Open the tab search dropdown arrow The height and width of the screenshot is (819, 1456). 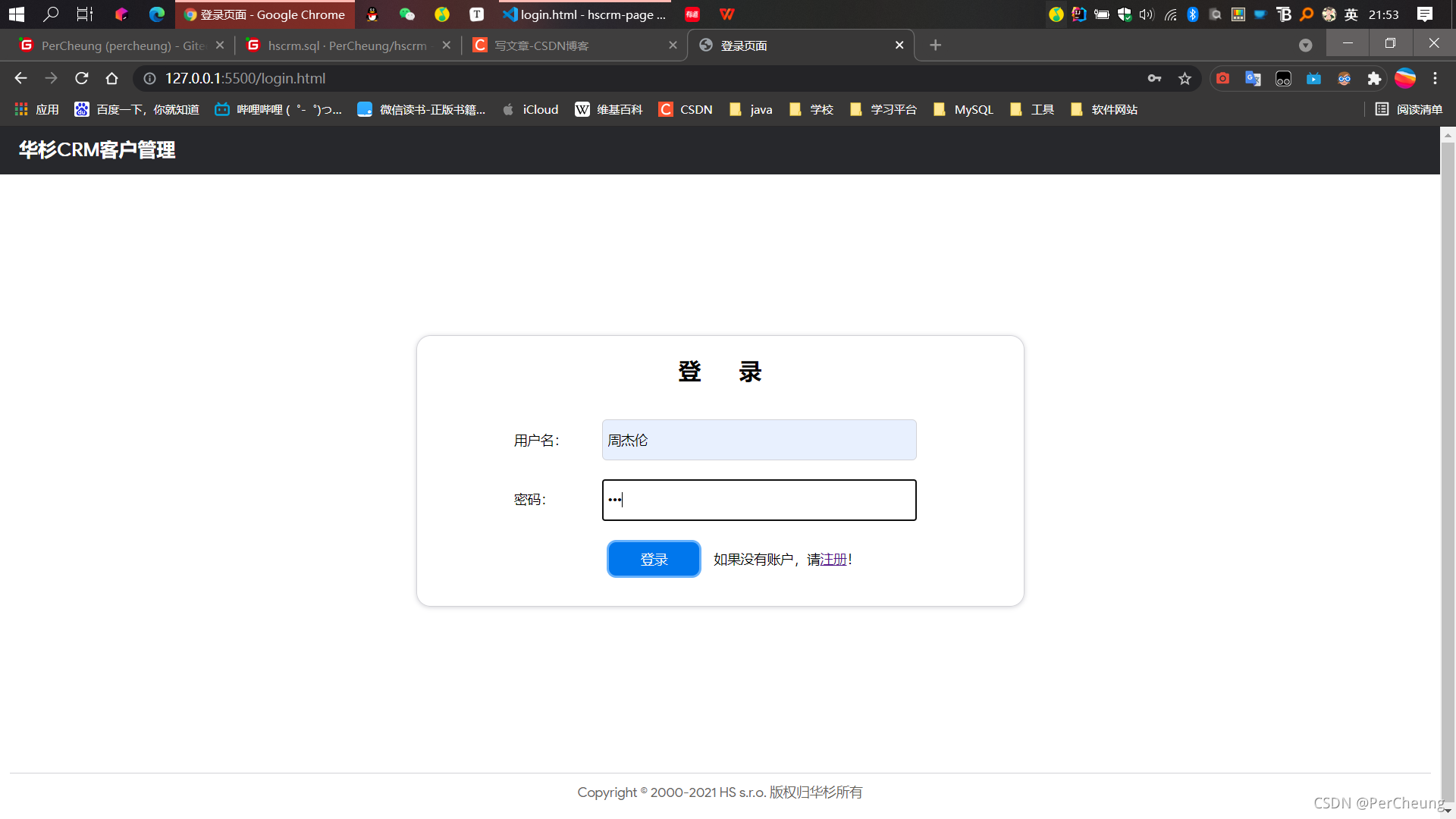[1305, 45]
